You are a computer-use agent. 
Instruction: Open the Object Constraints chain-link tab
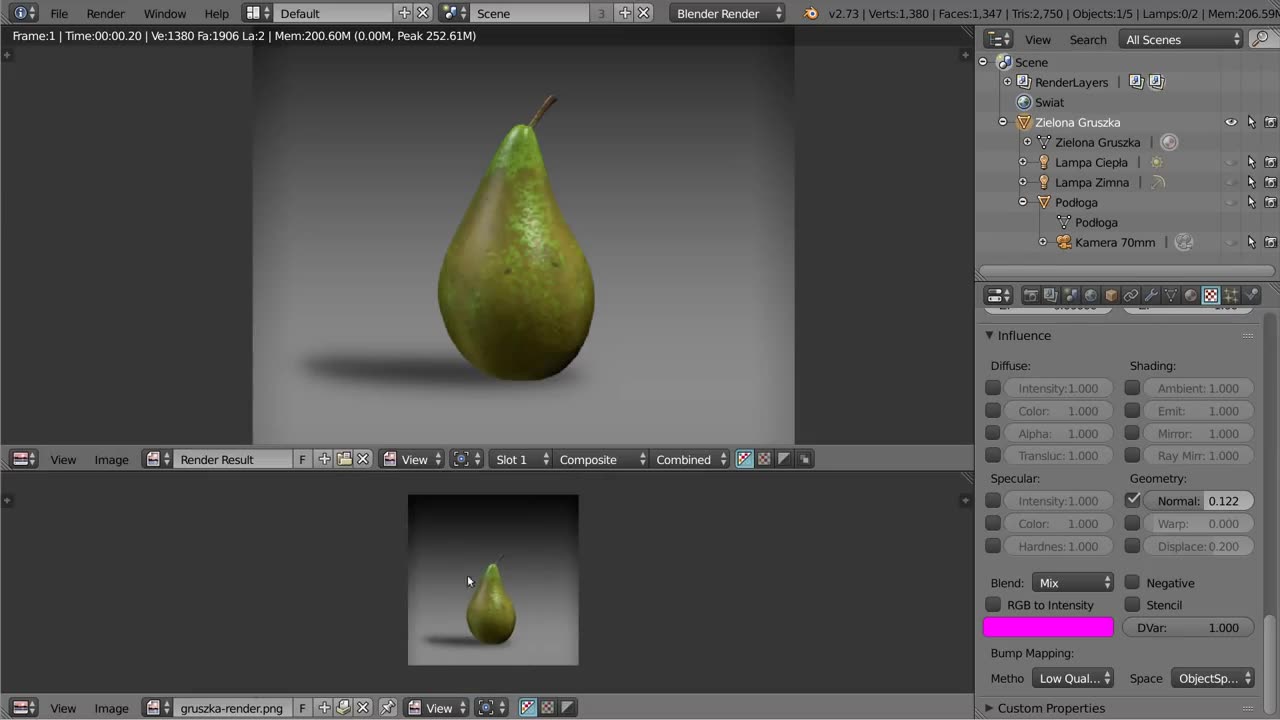(x=1131, y=295)
